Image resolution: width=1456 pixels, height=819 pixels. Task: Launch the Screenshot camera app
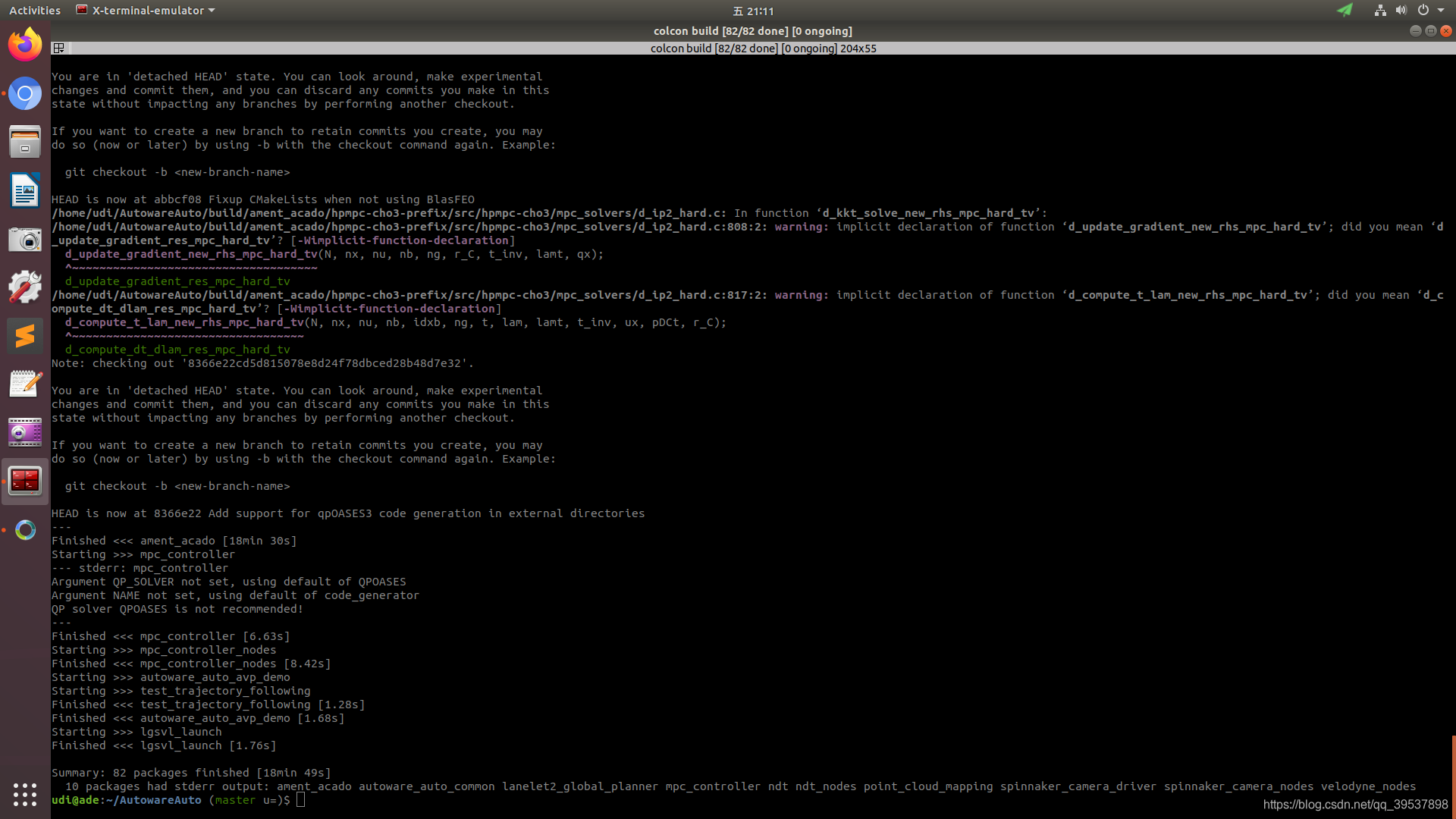point(25,240)
